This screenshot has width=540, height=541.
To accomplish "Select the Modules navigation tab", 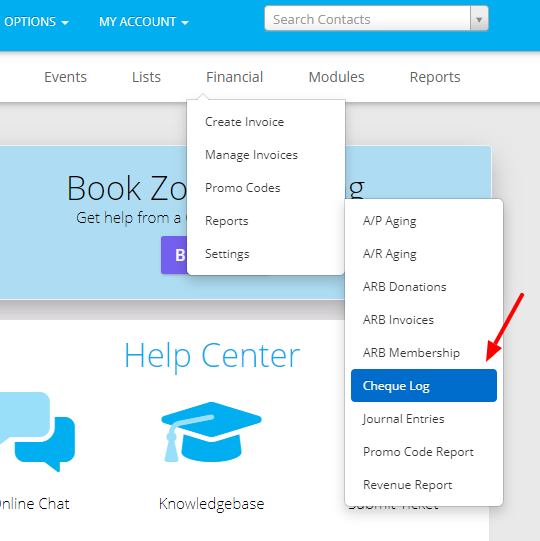I will 336,77.
